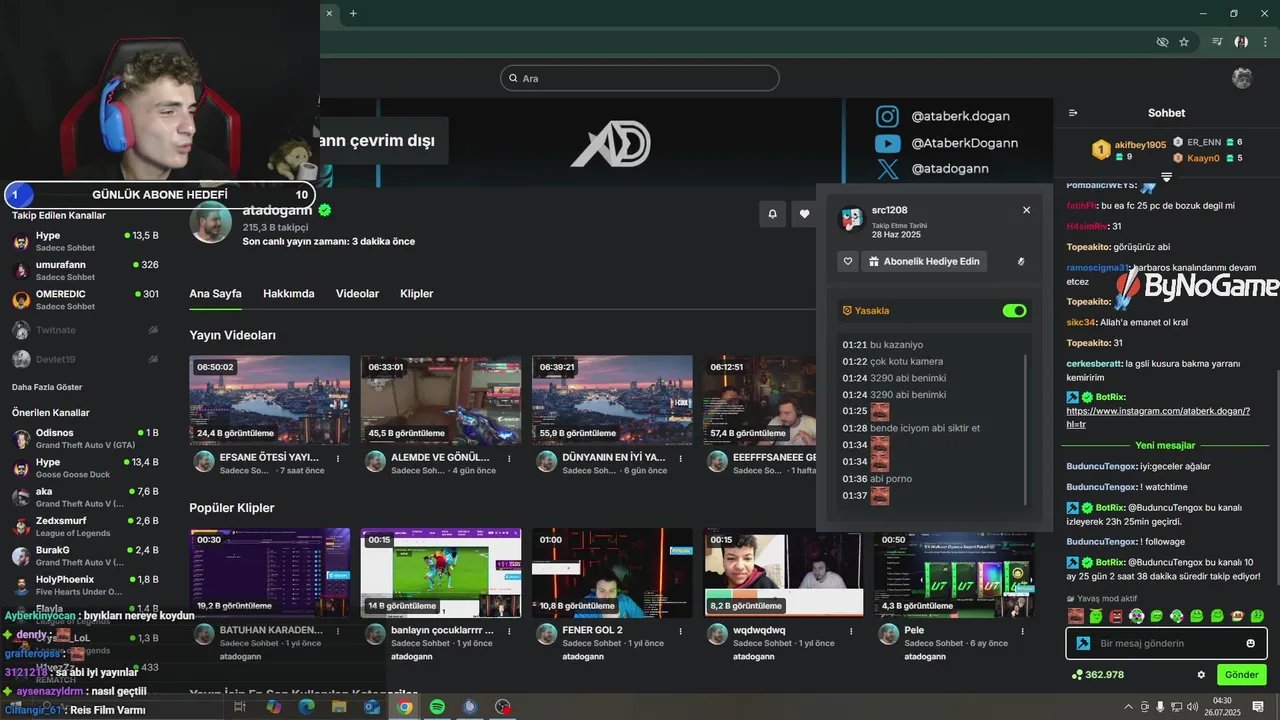Click the mute-user icon beside Abonelik Hediye Edin

click(x=1021, y=262)
